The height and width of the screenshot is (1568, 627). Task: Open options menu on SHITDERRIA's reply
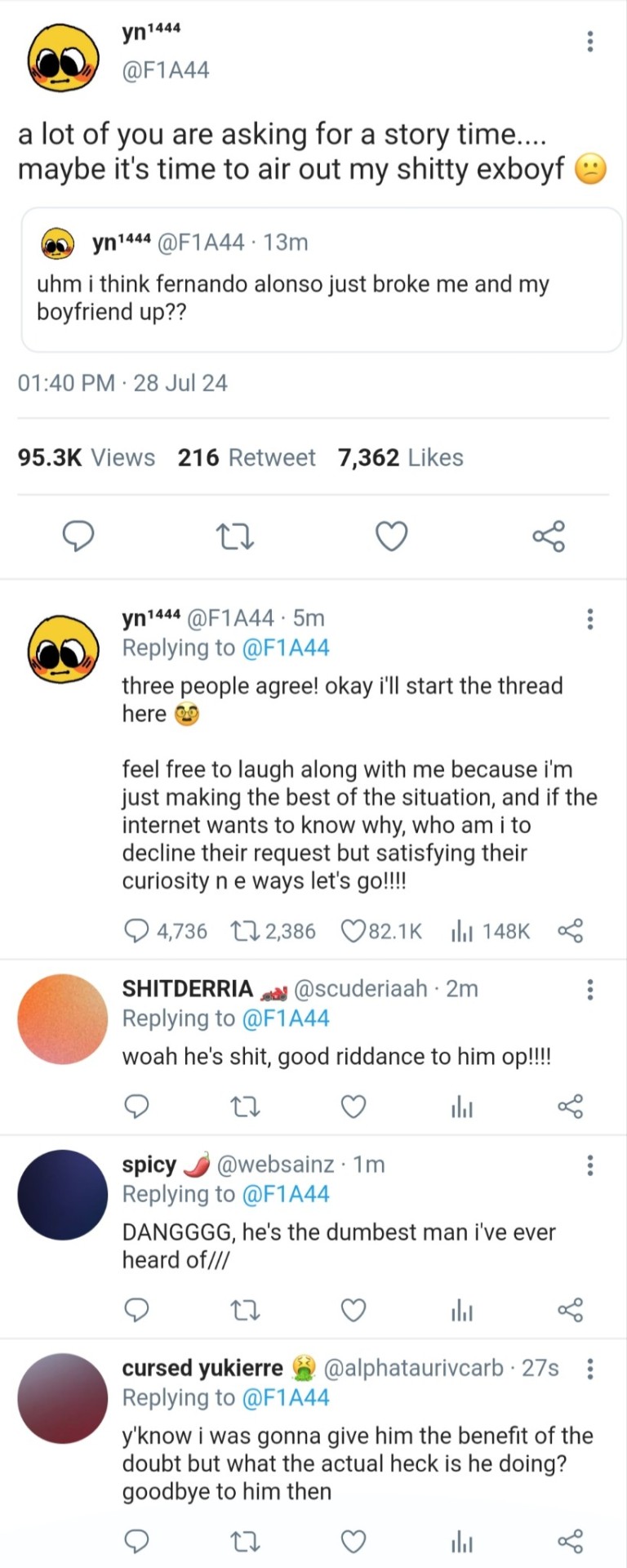589,990
